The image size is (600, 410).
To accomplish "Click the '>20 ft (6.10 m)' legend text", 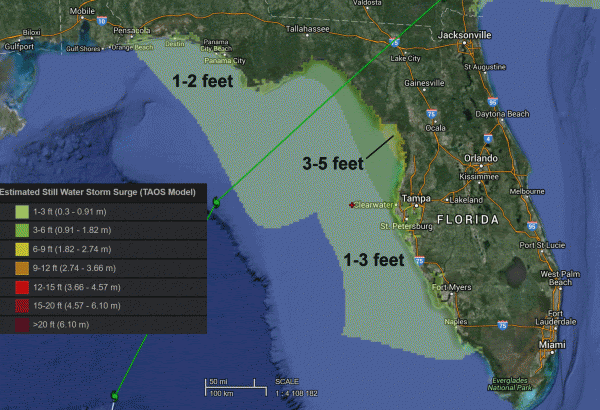I will click(x=61, y=325).
